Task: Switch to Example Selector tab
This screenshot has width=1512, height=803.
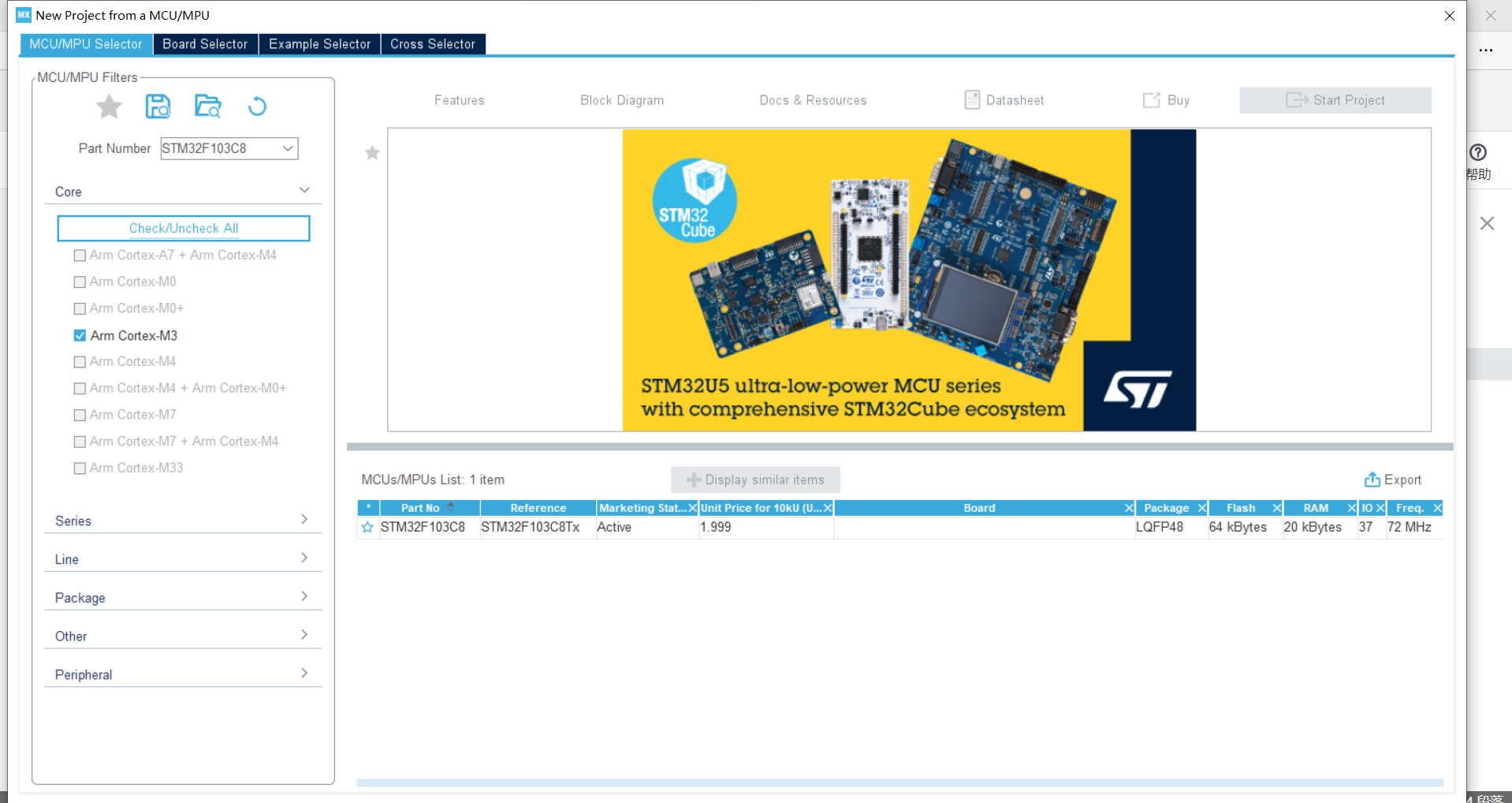Action: tap(319, 44)
